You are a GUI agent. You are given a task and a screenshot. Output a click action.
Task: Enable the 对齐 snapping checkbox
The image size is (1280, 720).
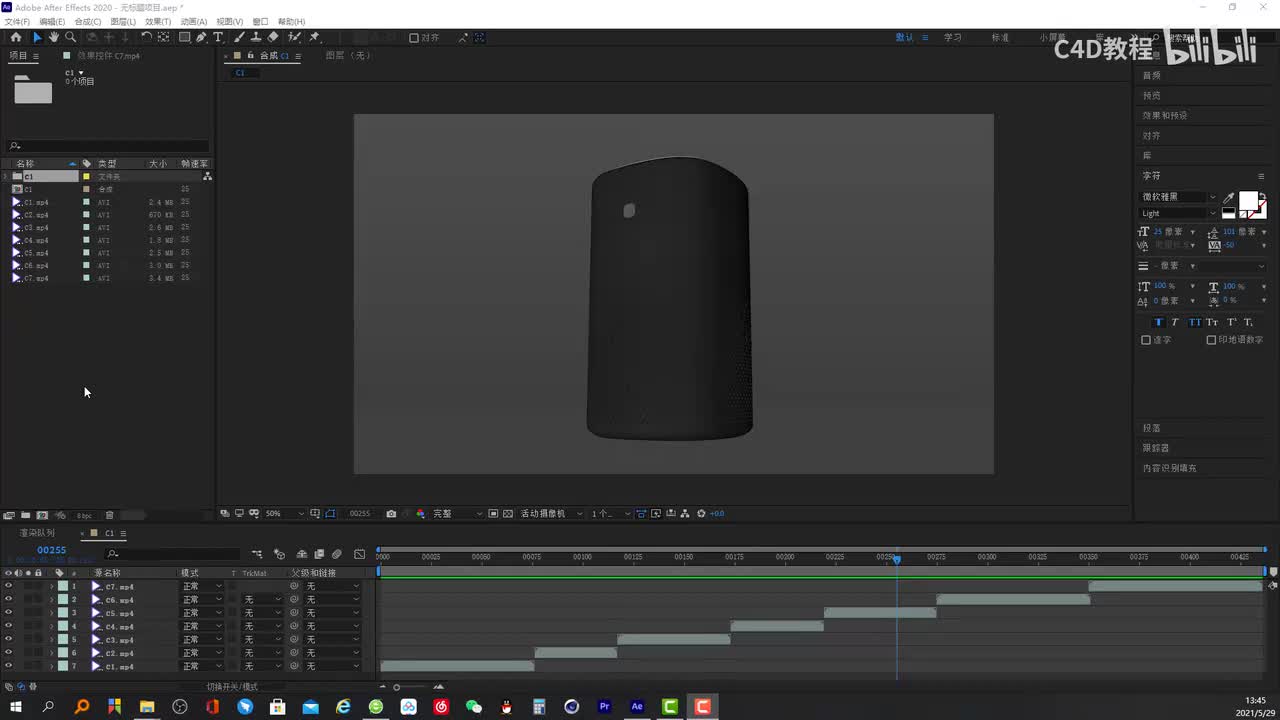pos(414,38)
